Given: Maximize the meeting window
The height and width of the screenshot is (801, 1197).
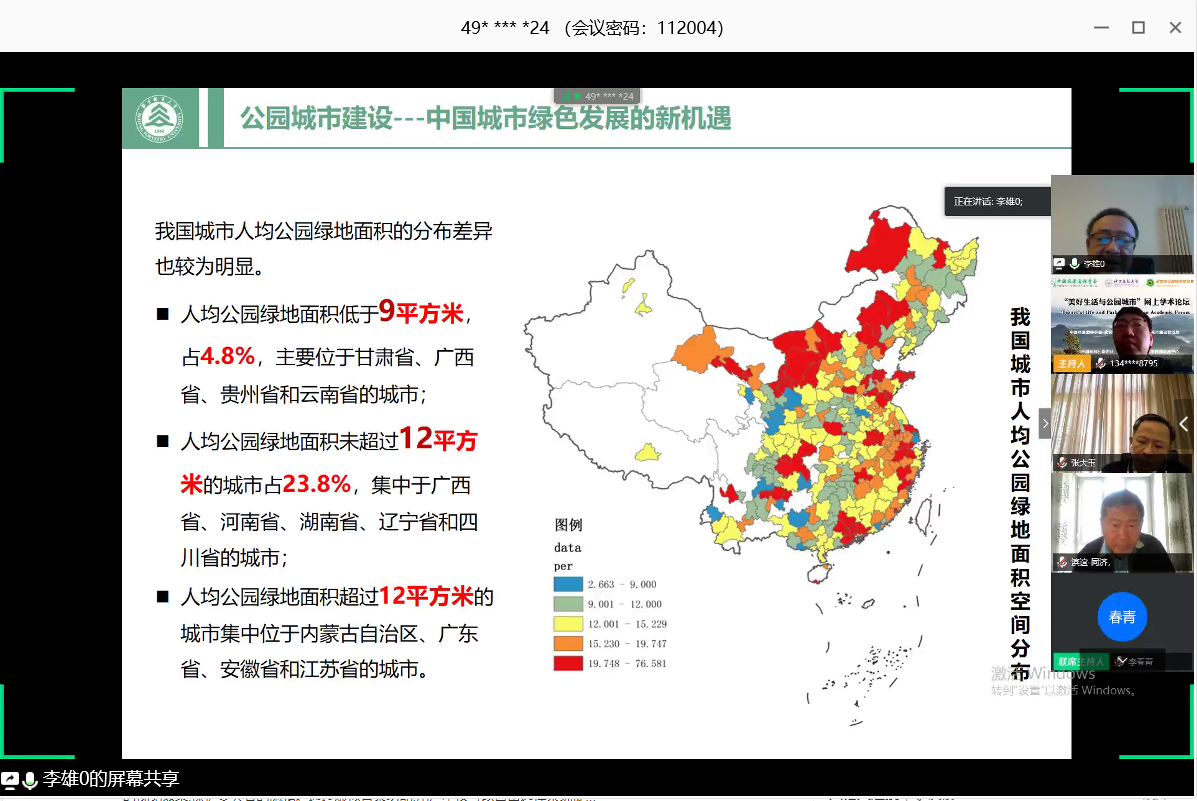Looking at the screenshot, I should (1138, 27).
